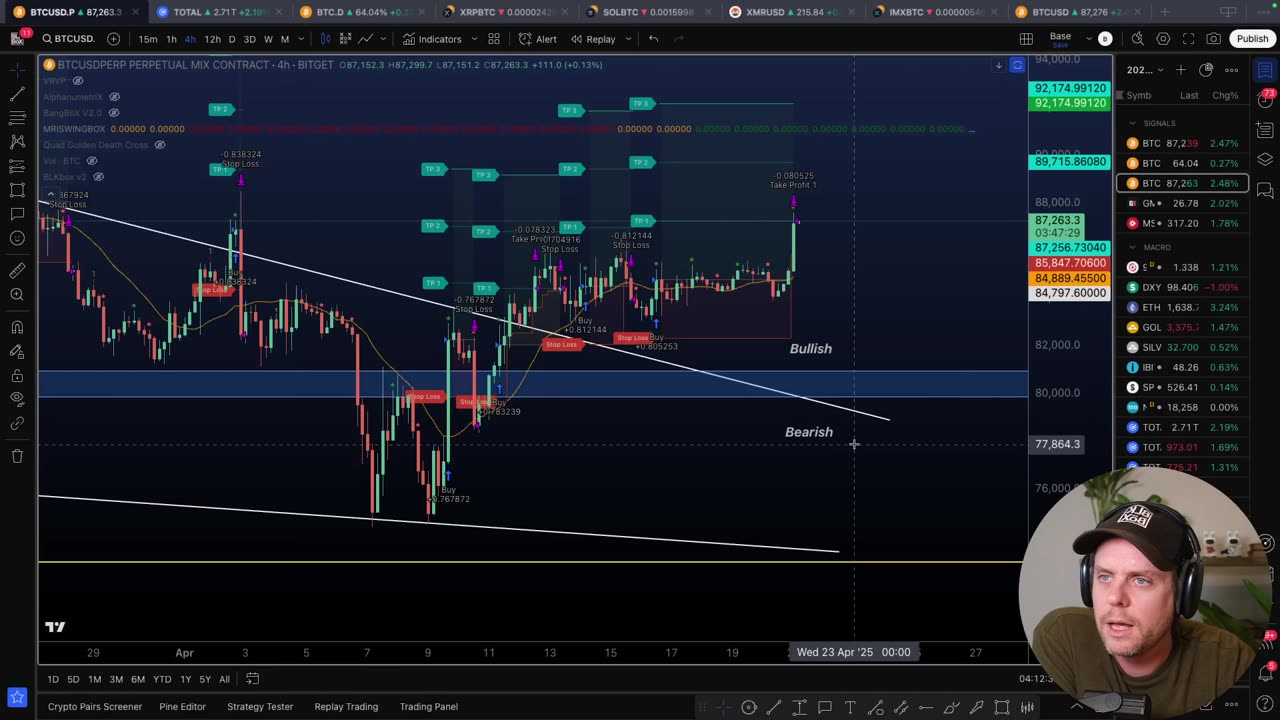Undo the last chart action
Viewport: 1280px width, 720px height.
[653, 39]
